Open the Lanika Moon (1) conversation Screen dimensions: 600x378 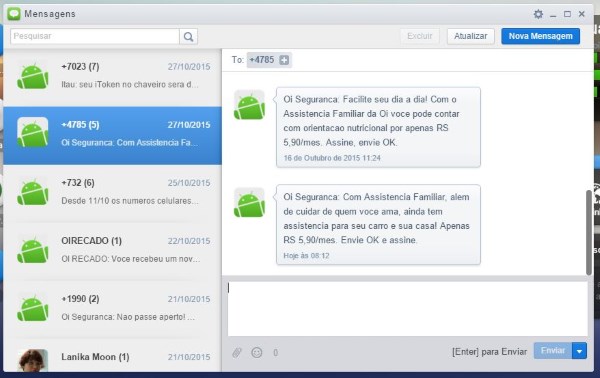pos(112,356)
